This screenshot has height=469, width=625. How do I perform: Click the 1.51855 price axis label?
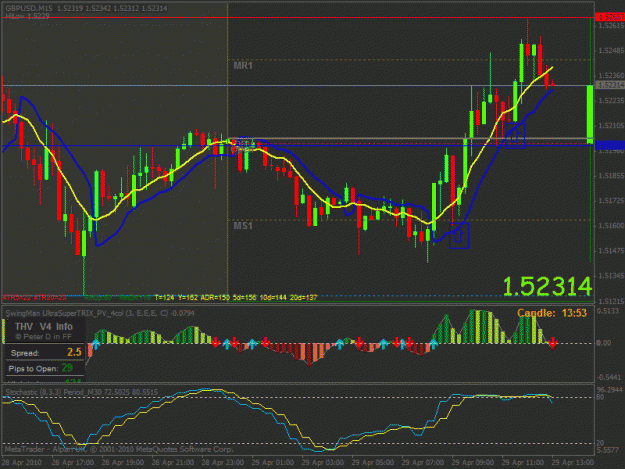pos(611,176)
